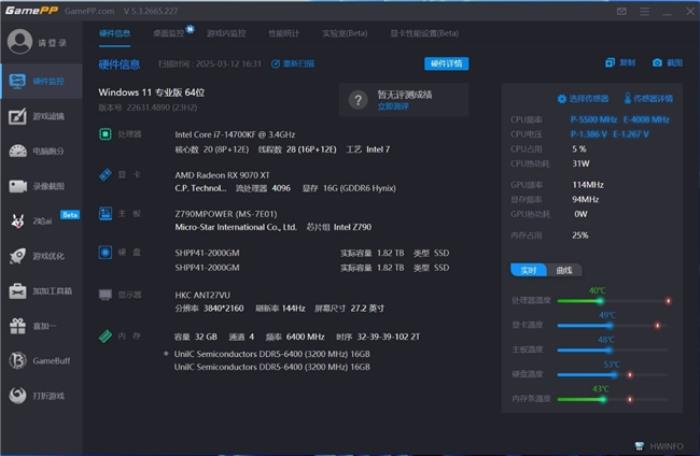Click the 立即测评 benchmark link

point(392,106)
